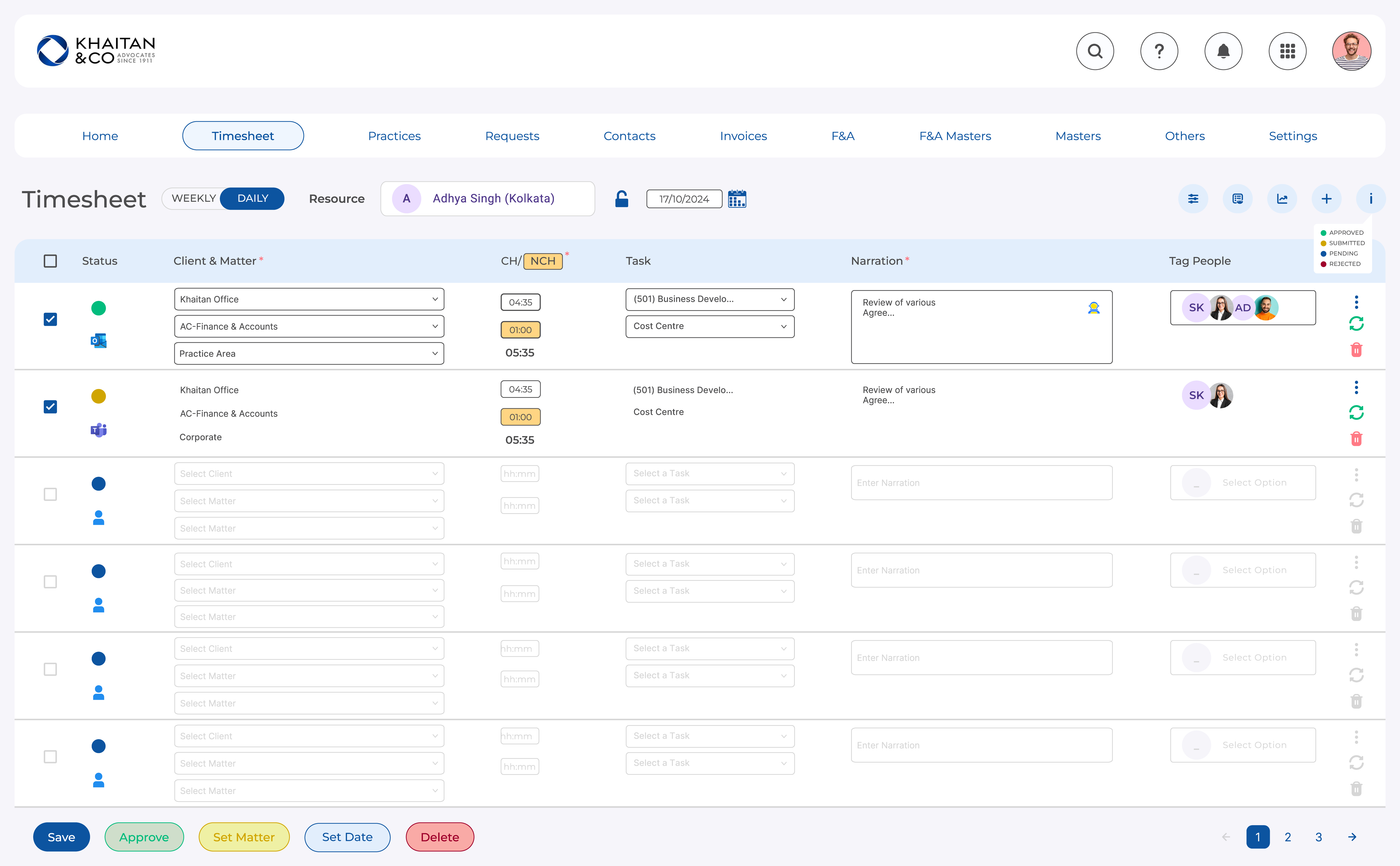Image resolution: width=1400 pixels, height=866 pixels.
Task: Switch to WEEKLY view toggle
Action: 194,198
